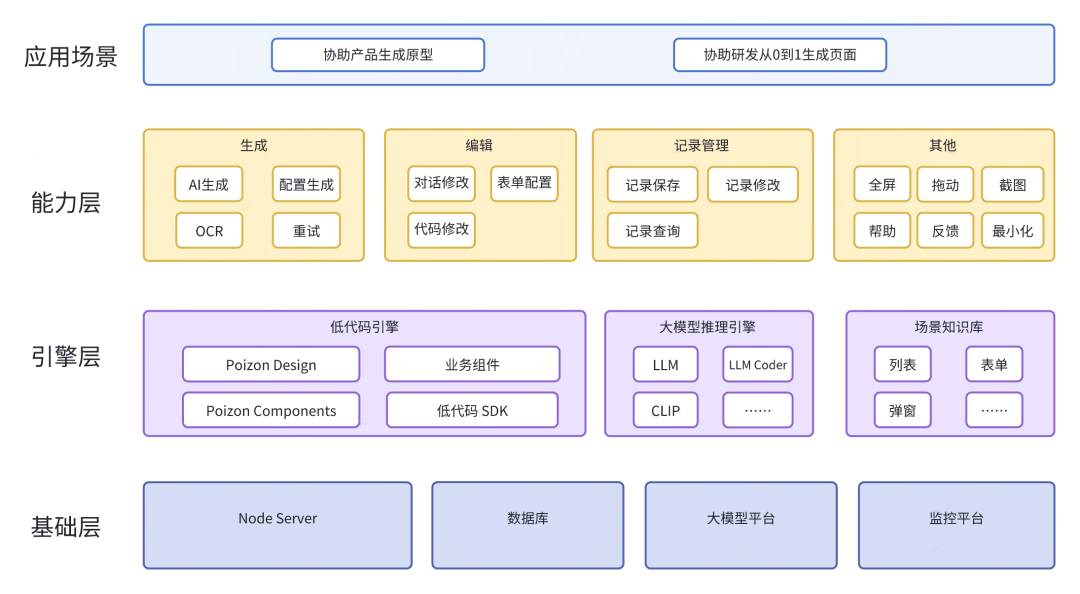The image size is (1080, 594).
Task: Click the 低代码 SDK box
Action: pyautogui.click(x=472, y=411)
